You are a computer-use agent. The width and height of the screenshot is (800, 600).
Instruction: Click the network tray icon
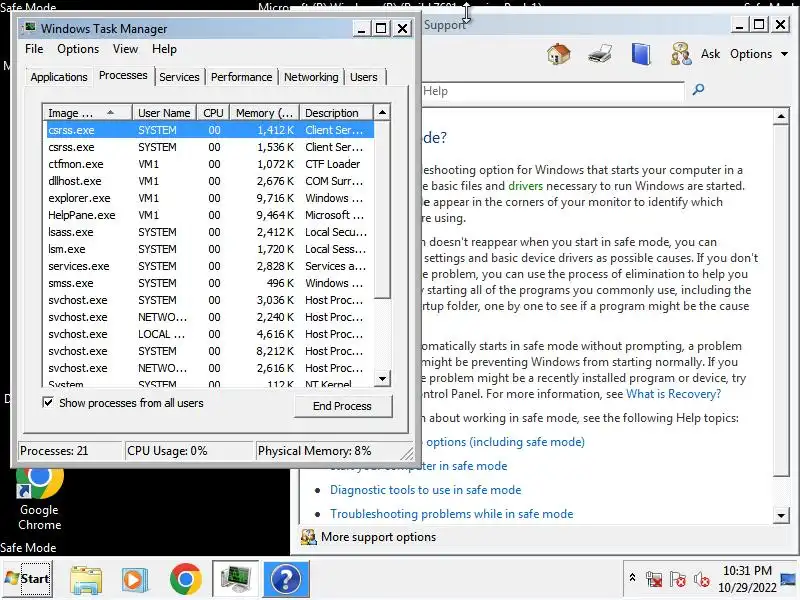point(654,579)
